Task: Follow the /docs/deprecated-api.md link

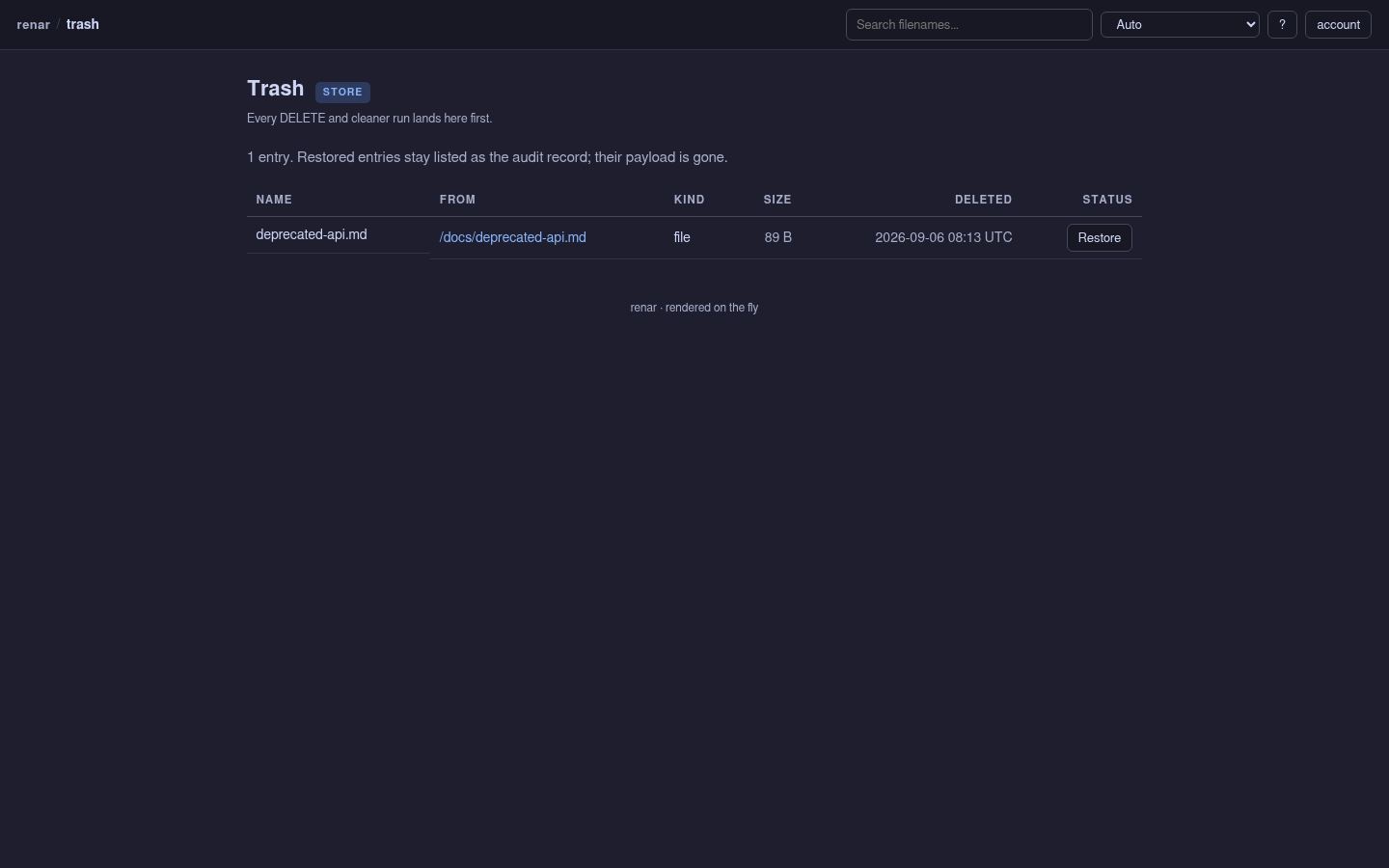Action: tap(512, 237)
